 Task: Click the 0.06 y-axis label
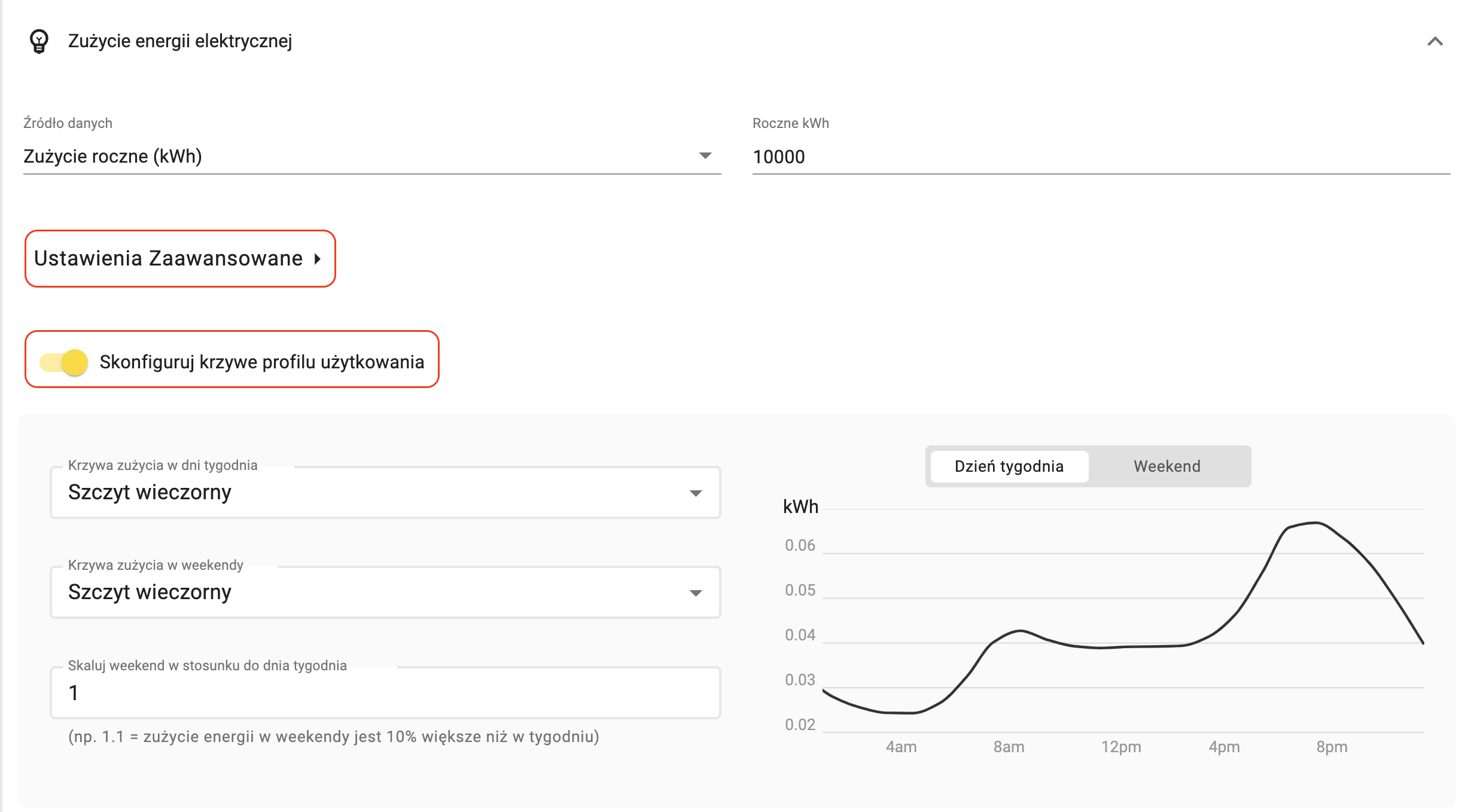tap(800, 545)
